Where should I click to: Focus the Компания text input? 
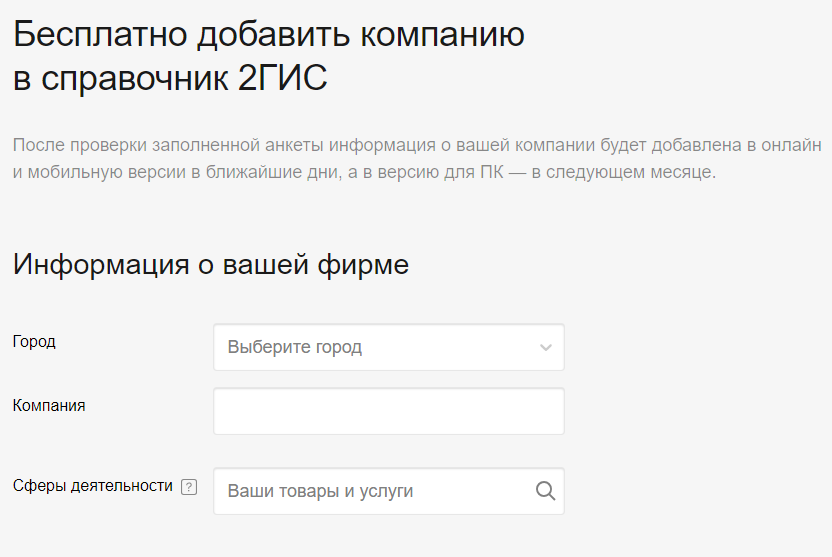[388, 411]
